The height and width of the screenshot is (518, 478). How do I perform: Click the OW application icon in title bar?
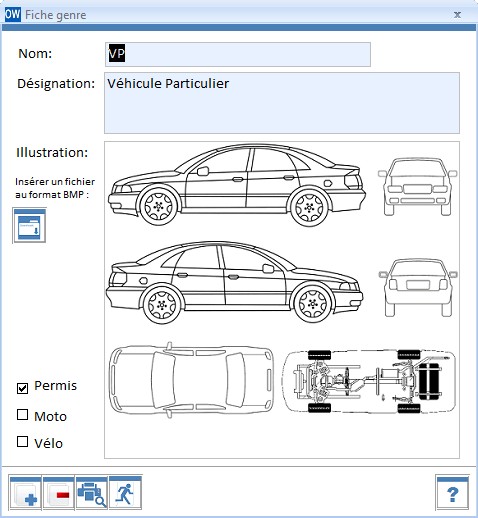tap(13, 15)
